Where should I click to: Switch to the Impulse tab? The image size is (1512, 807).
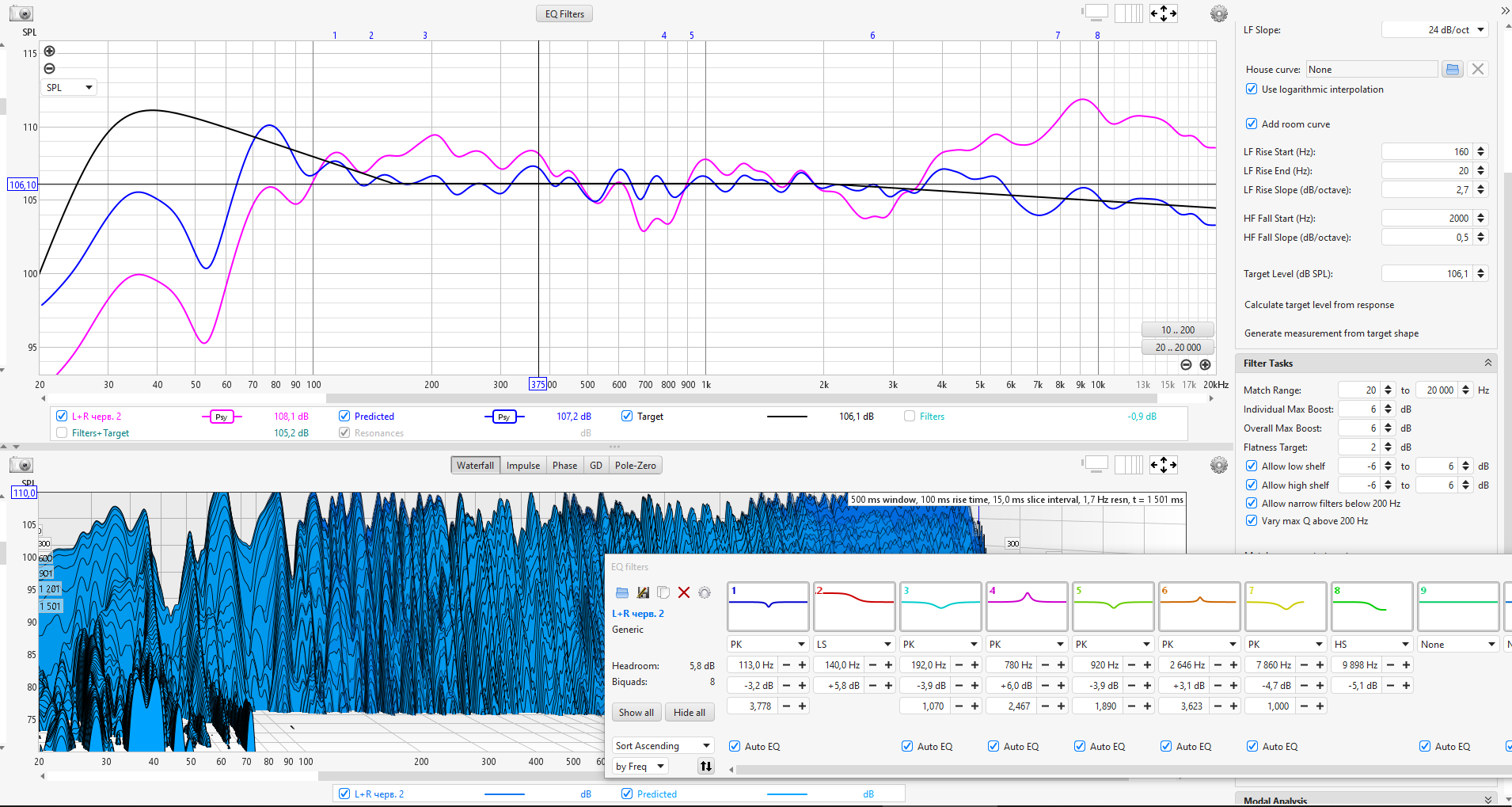(522, 466)
